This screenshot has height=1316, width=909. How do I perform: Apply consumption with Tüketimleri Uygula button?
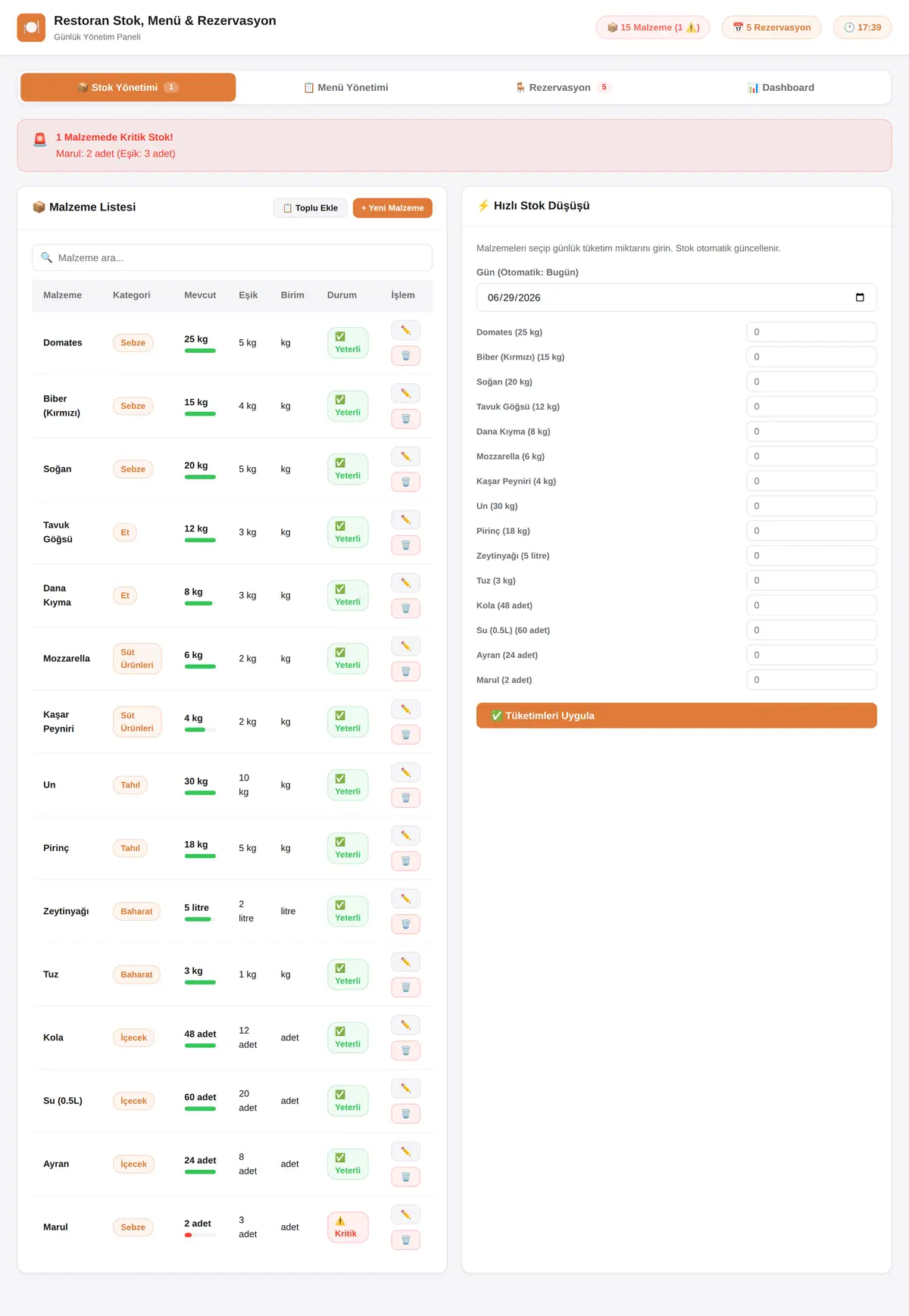coord(676,716)
